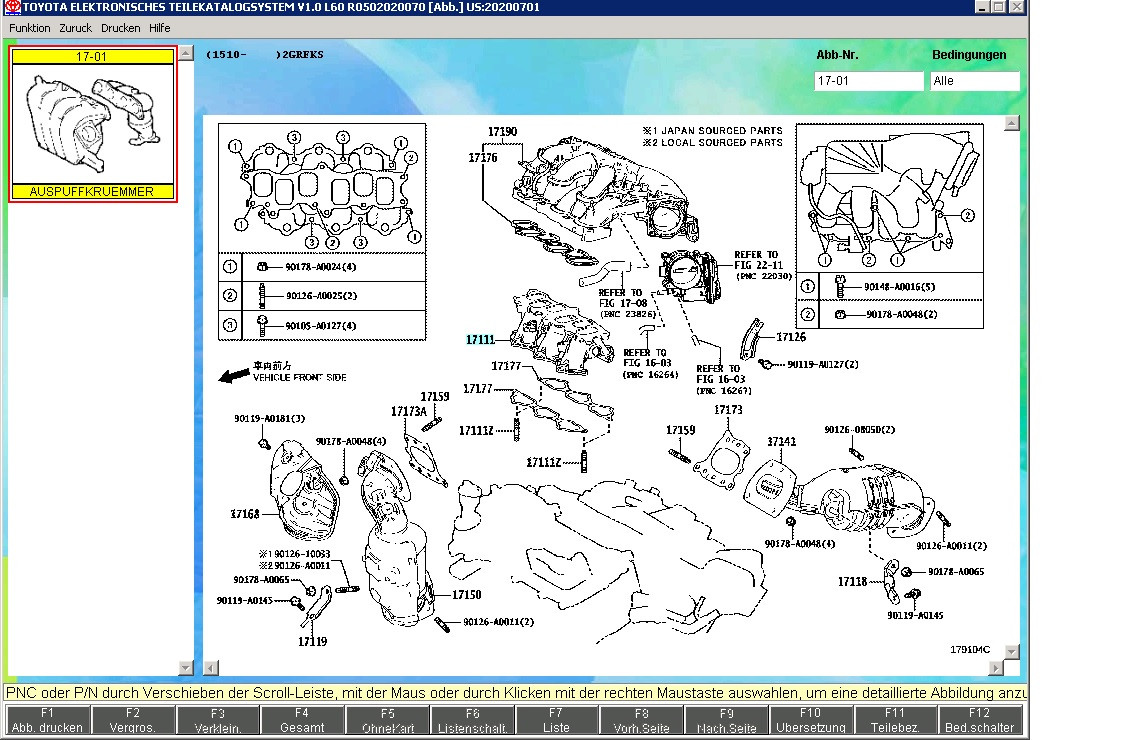
Task: Open the Hilfe menu
Action: coord(160,28)
